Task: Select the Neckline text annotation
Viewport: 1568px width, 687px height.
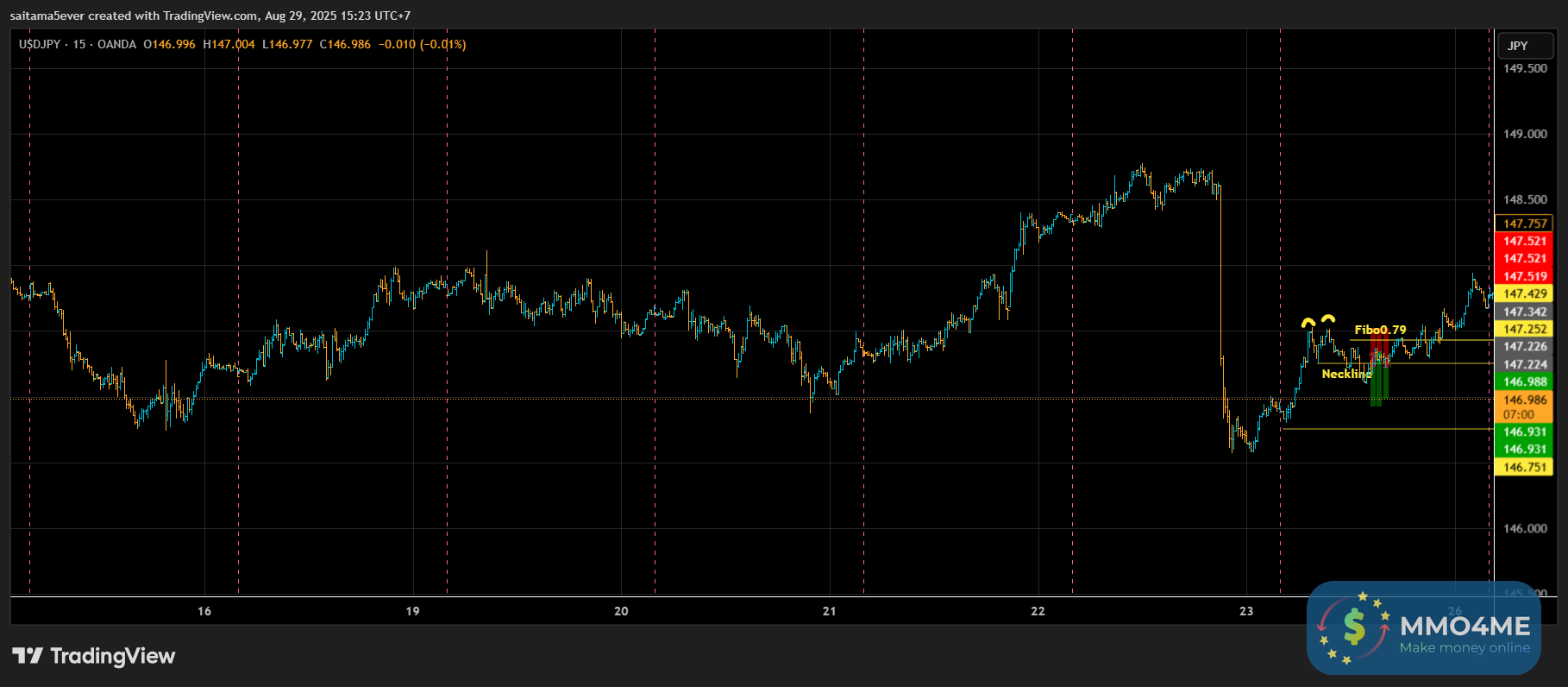Action: point(1345,374)
